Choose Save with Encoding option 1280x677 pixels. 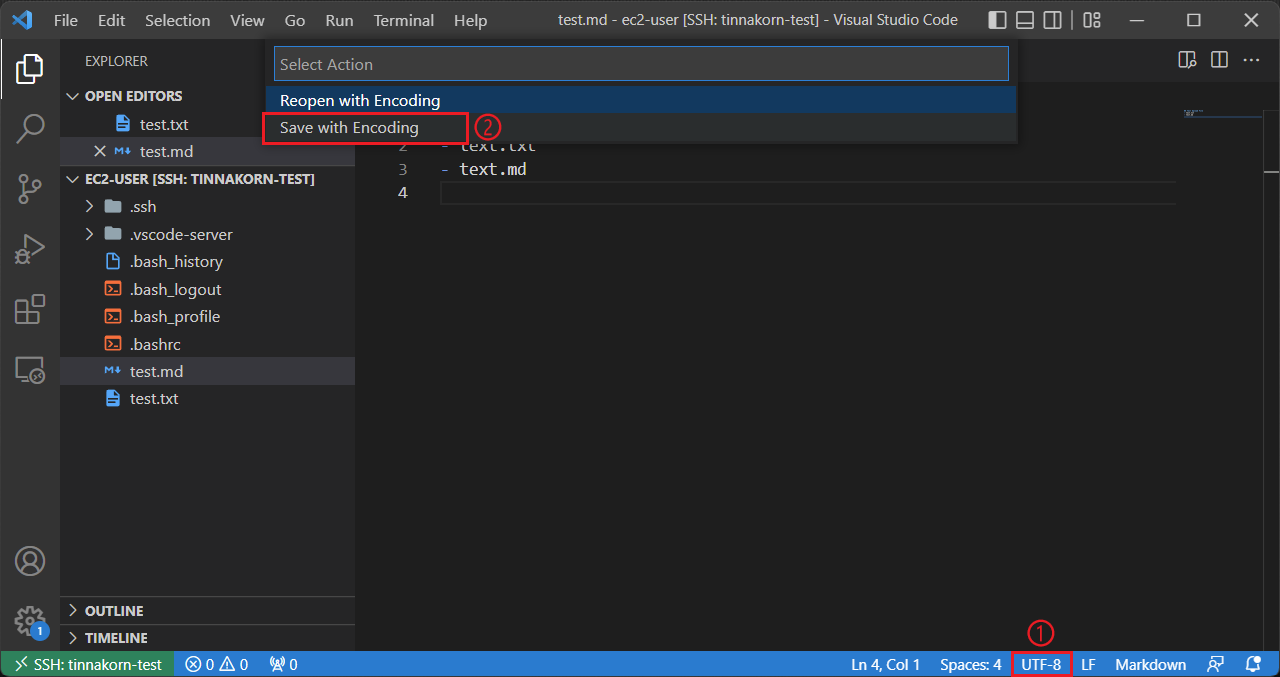click(349, 128)
